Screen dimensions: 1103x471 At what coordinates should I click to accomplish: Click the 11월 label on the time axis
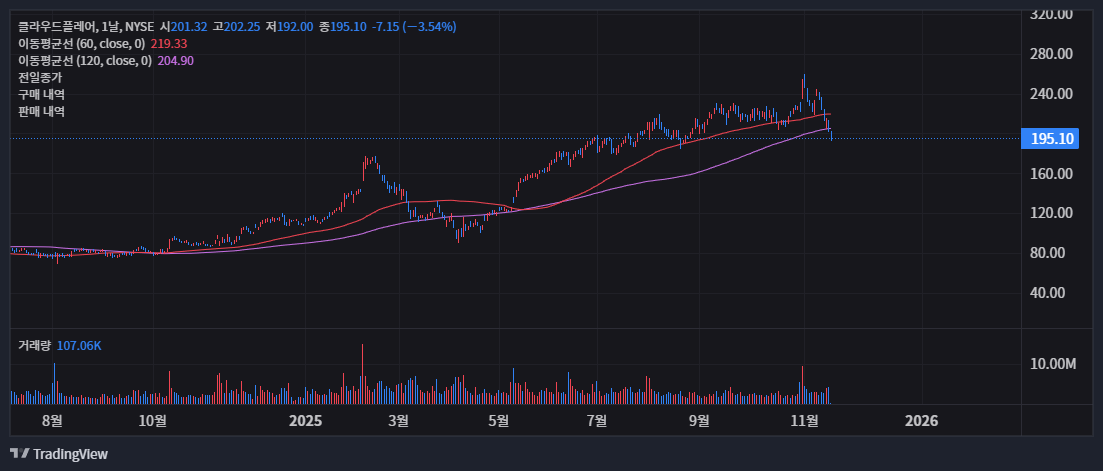tap(804, 421)
